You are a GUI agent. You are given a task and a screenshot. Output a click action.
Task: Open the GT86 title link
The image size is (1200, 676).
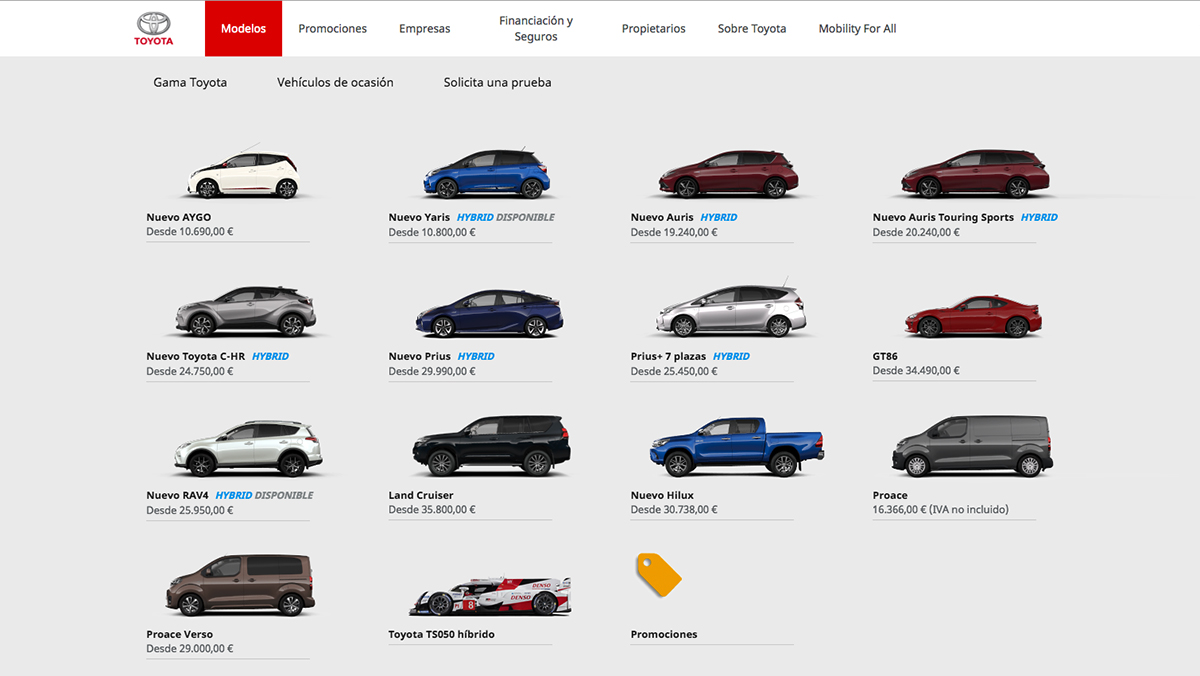pos(885,356)
